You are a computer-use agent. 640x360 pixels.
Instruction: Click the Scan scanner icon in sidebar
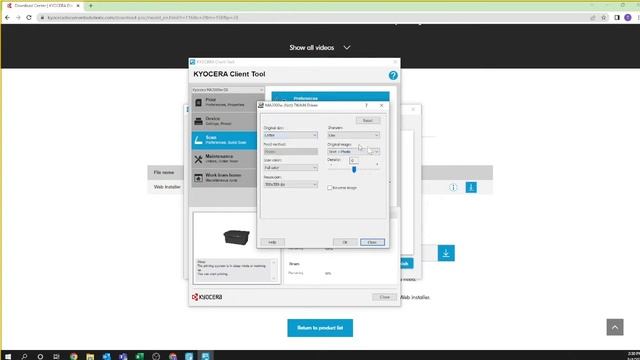[x=198, y=140]
